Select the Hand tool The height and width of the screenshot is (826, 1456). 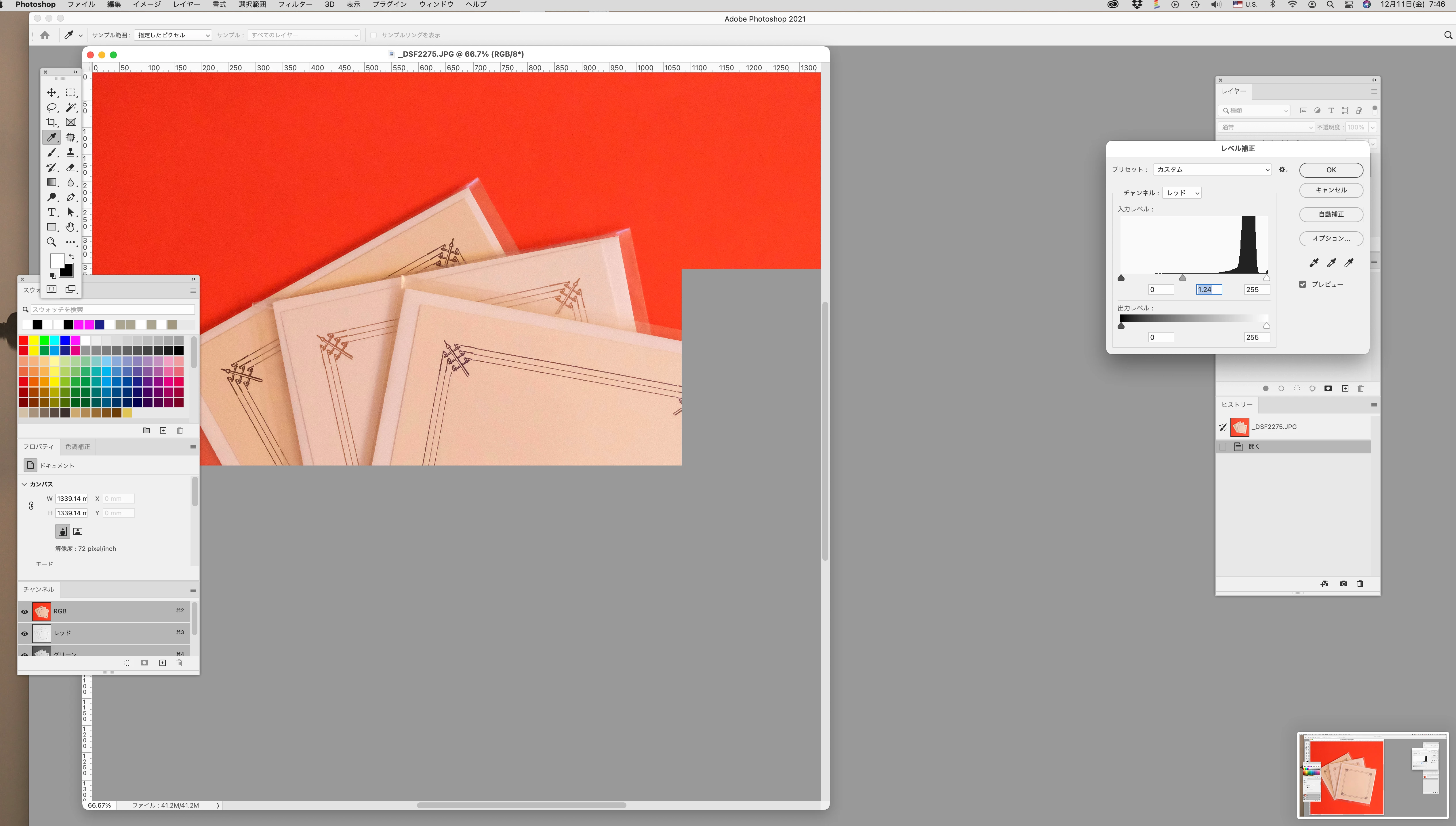coord(70,227)
